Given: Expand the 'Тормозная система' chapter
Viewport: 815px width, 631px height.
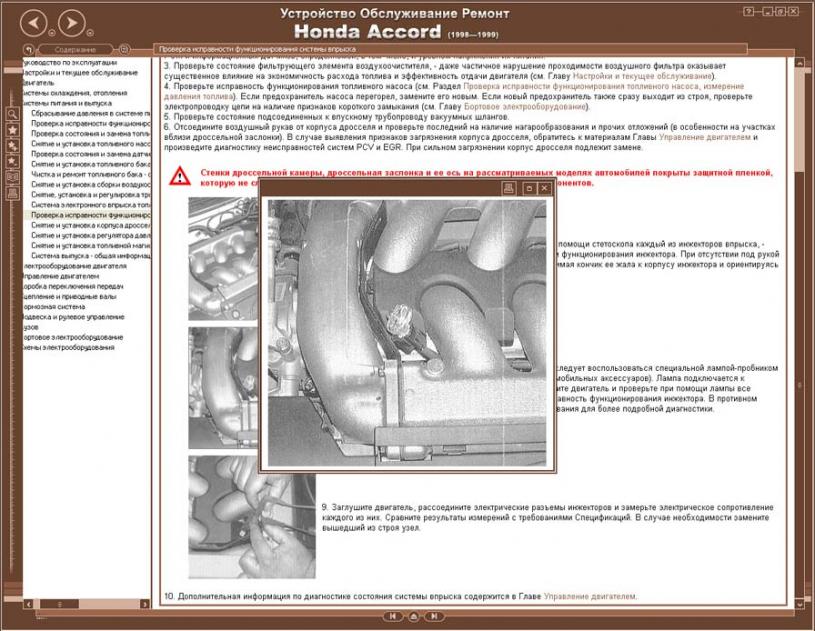Looking at the screenshot, I should click(54, 307).
